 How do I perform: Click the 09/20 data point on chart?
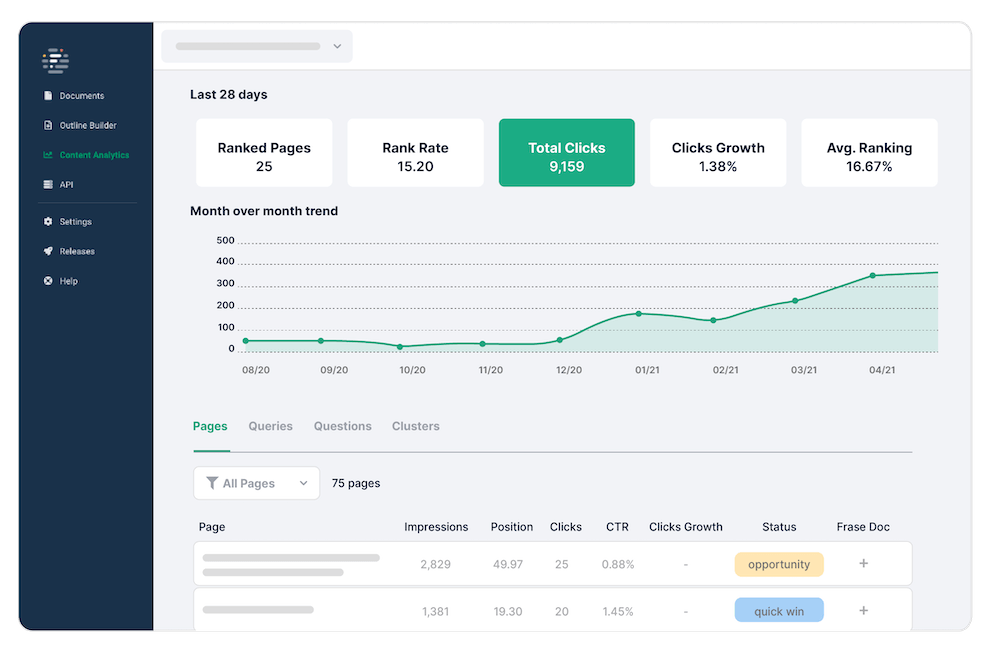tap(321, 341)
